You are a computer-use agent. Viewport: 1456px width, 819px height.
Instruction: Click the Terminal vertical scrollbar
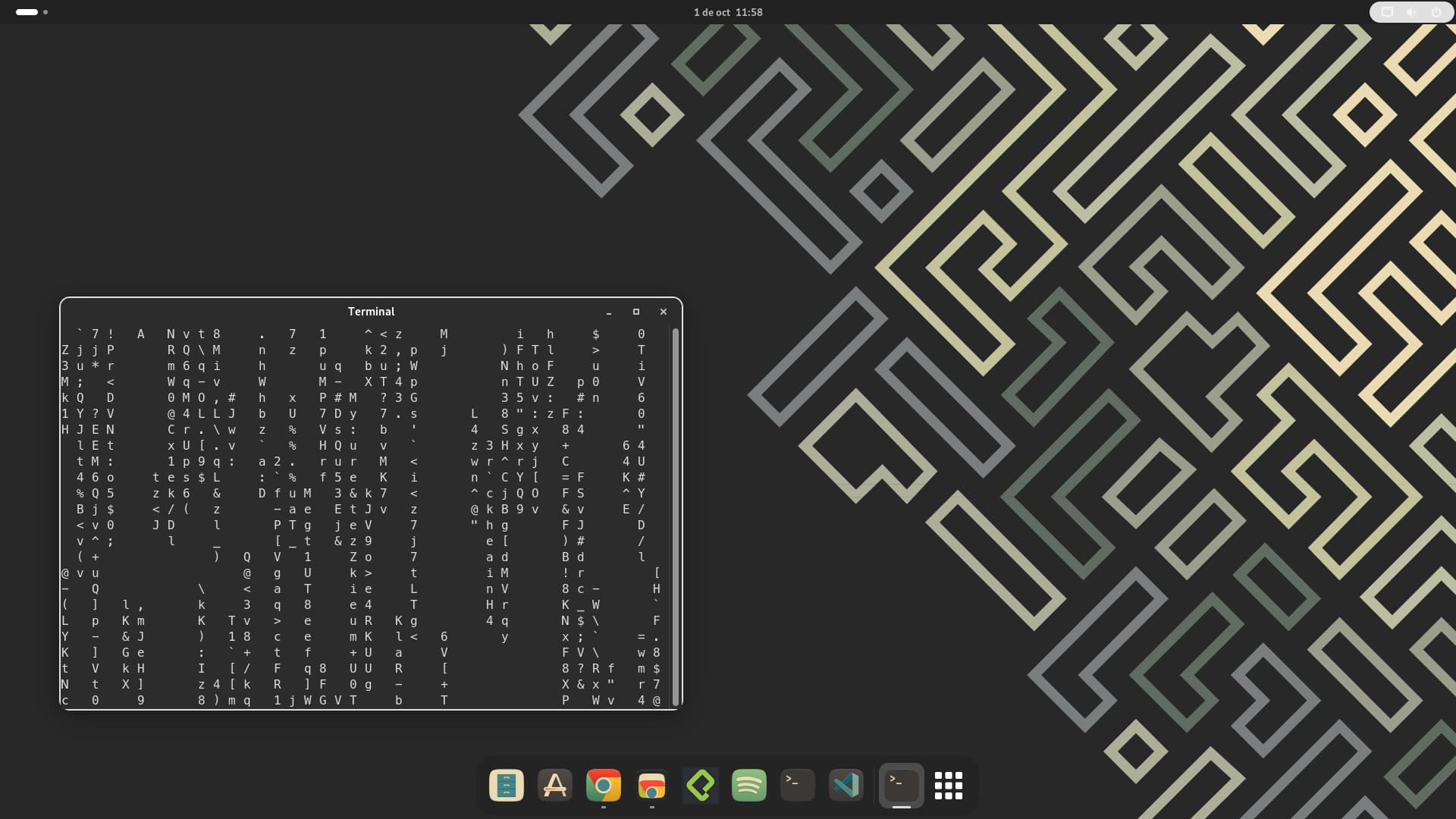point(675,516)
